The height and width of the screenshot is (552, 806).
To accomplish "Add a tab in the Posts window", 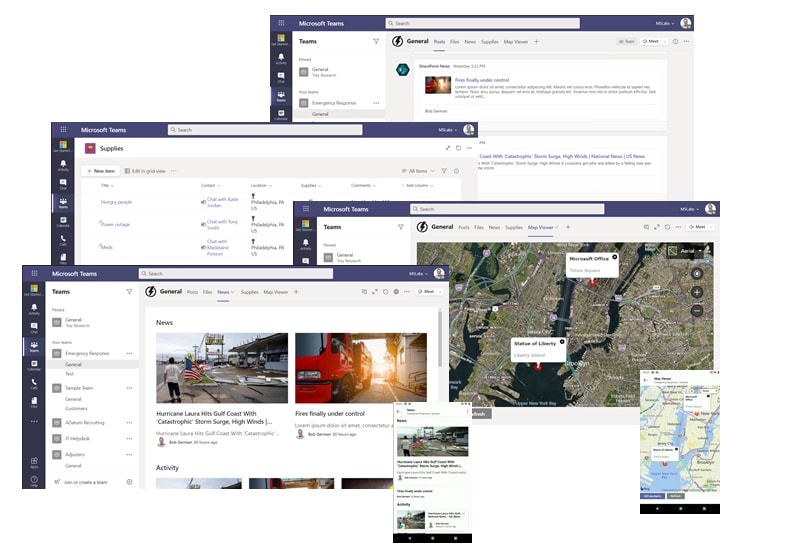I will click(x=536, y=41).
